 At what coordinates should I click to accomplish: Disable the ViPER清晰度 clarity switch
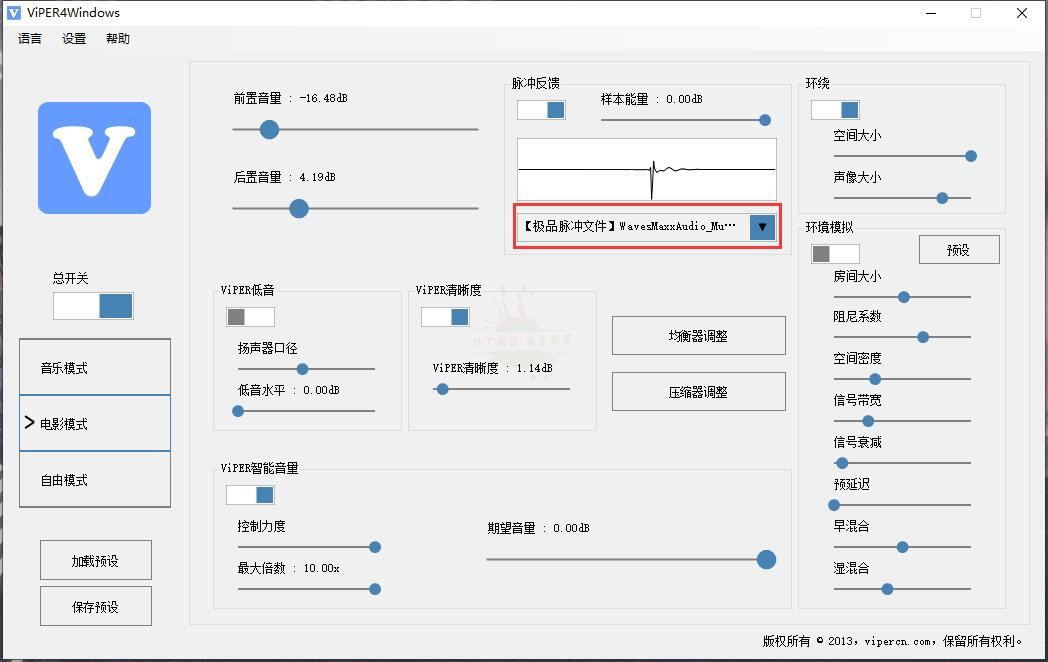(445, 316)
